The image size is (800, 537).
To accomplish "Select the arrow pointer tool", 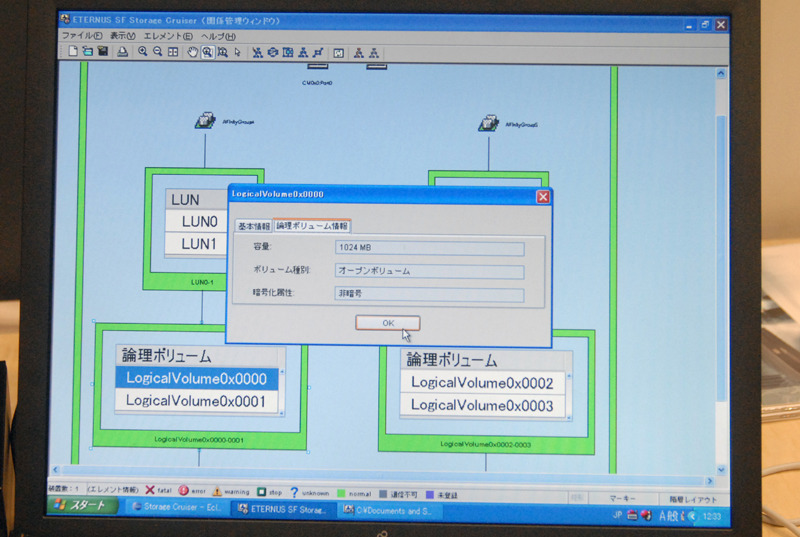I will click(x=238, y=53).
